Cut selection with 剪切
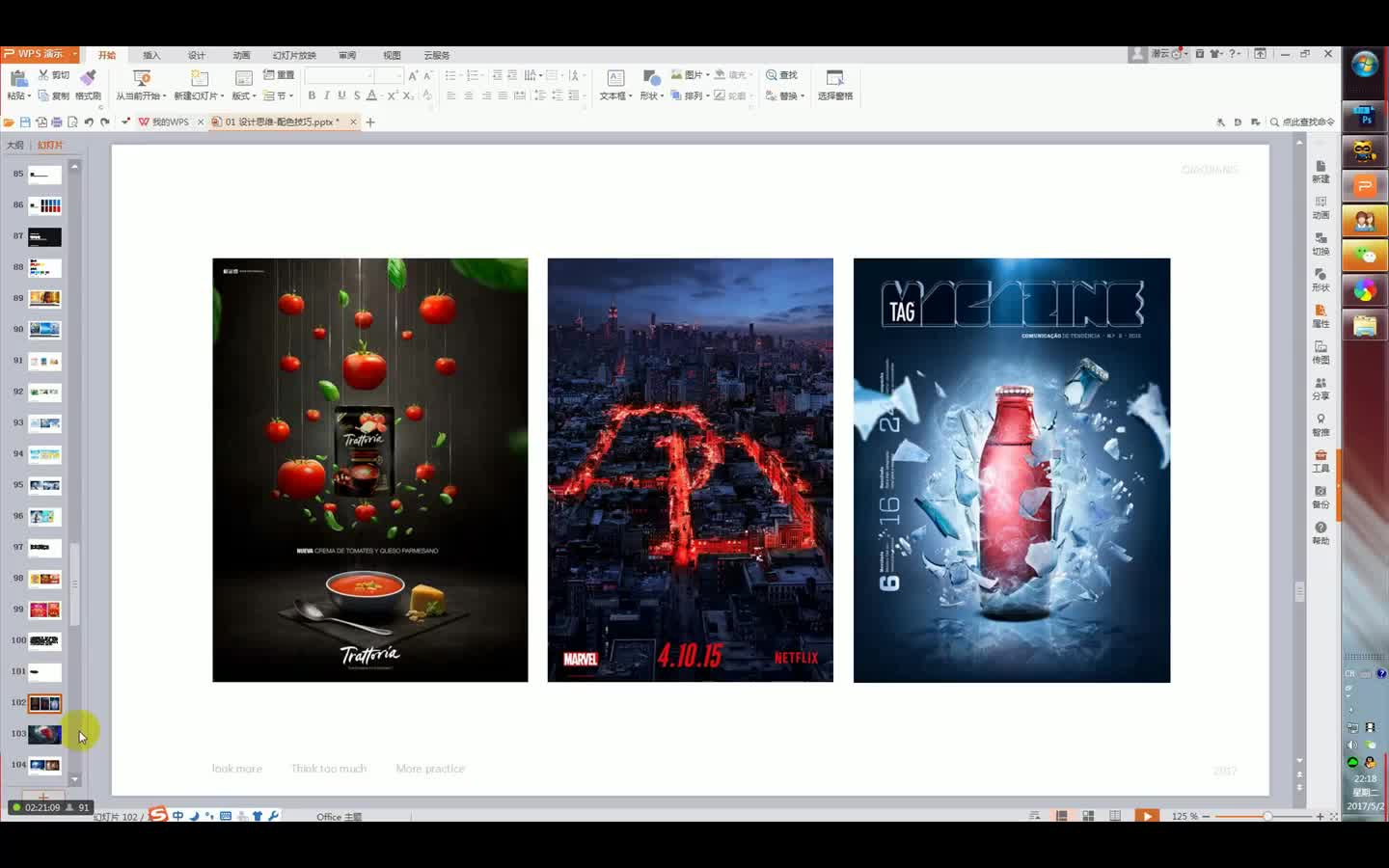1389x868 pixels. click(x=54, y=75)
